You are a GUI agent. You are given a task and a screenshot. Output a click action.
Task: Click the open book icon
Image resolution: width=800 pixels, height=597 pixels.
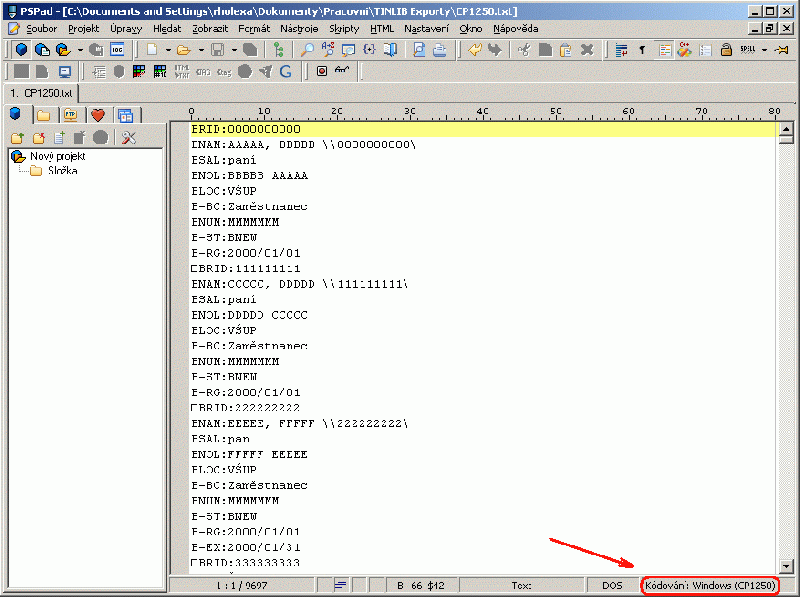pyautogui.click(x=390, y=49)
